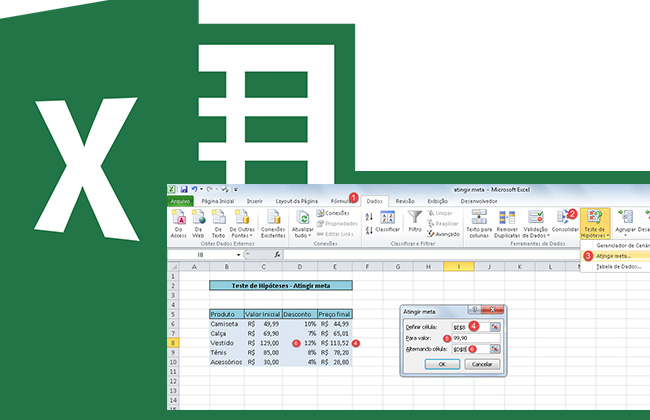This screenshot has height=420, width=650.
Task: Focus the Para valor field
Action: pos(476,338)
